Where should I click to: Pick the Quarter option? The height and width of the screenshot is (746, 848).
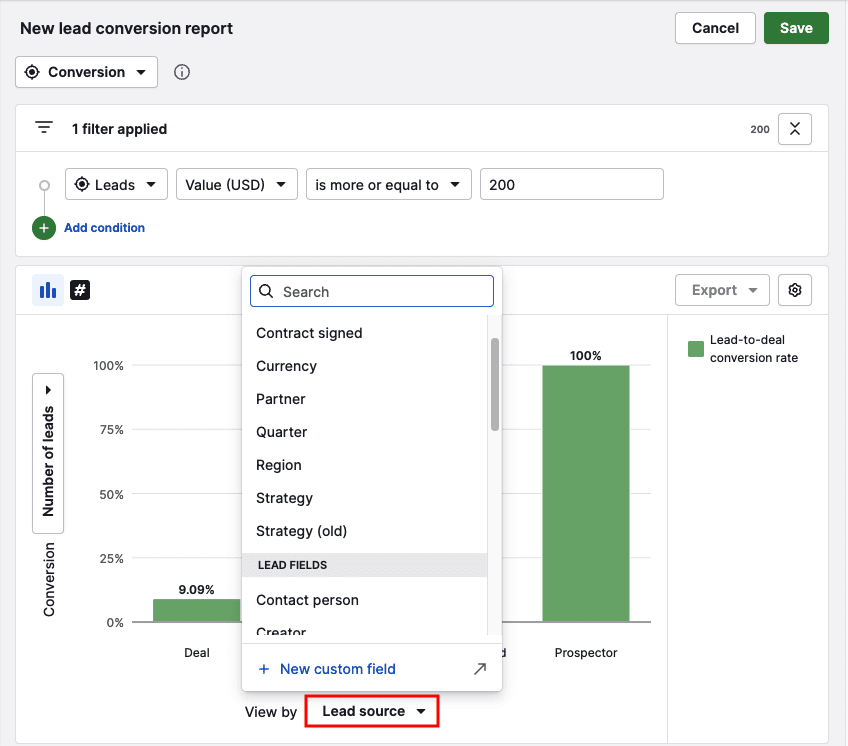(x=282, y=432)
